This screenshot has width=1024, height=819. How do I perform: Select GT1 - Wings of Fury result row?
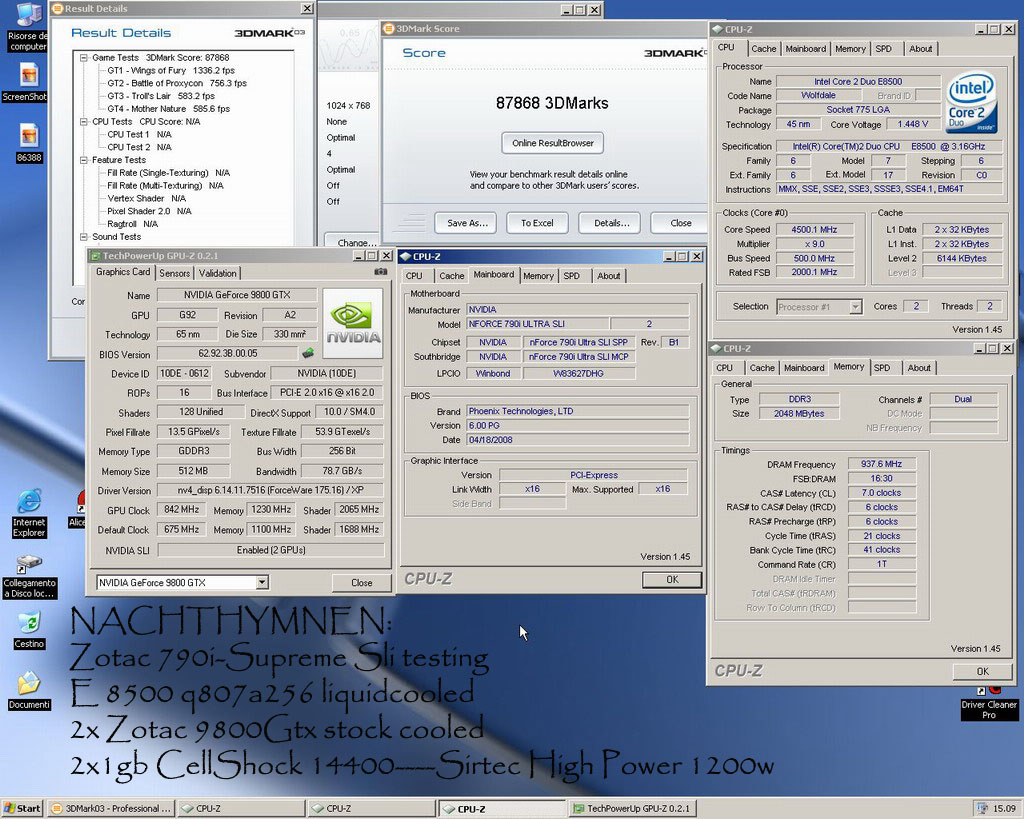171,71
